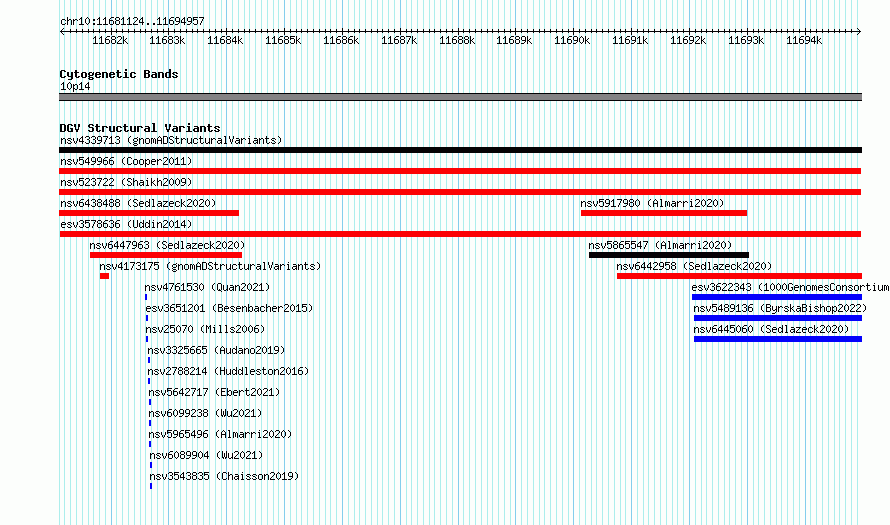
Task: Click the 11687k ruler tick
Action: click(399, 40)
